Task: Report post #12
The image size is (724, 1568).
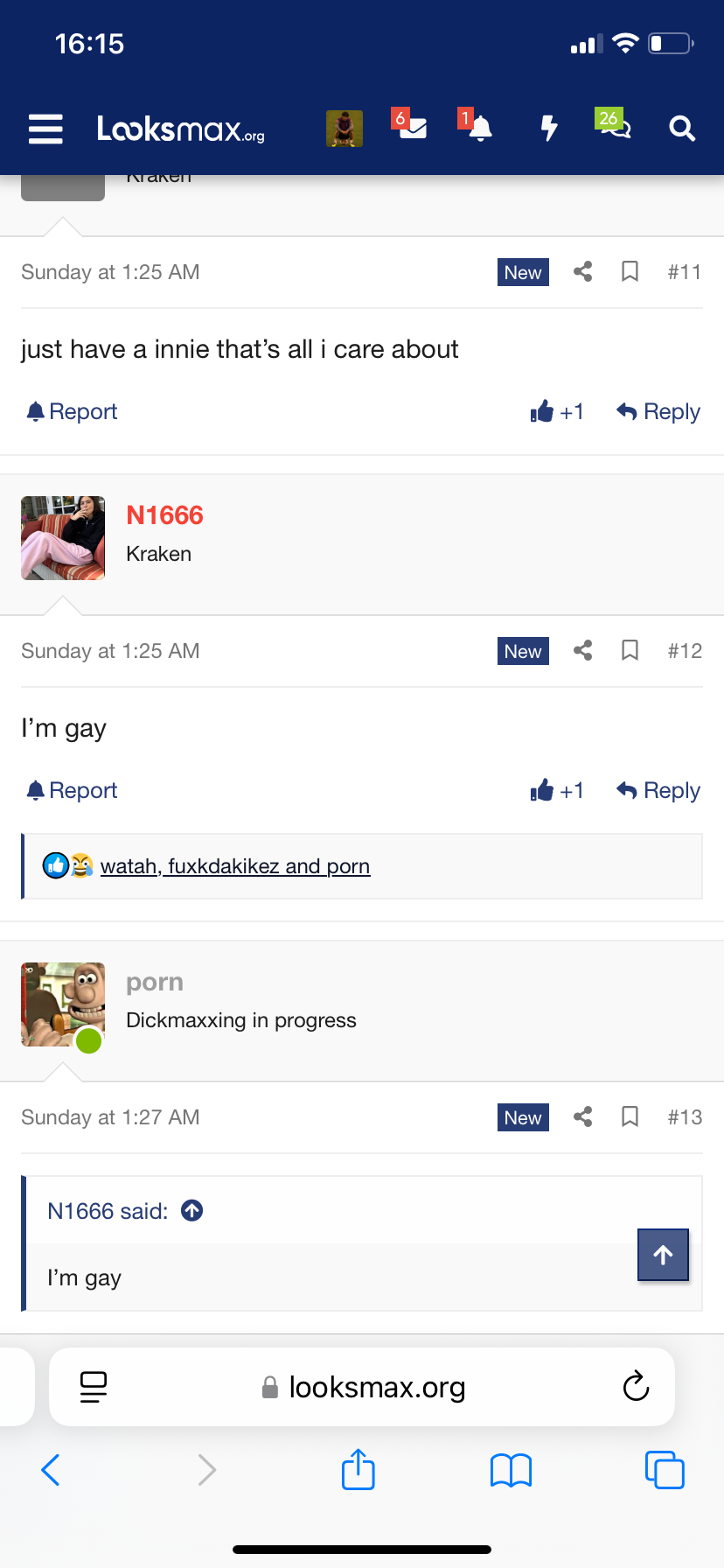Action: click(73, 791)
